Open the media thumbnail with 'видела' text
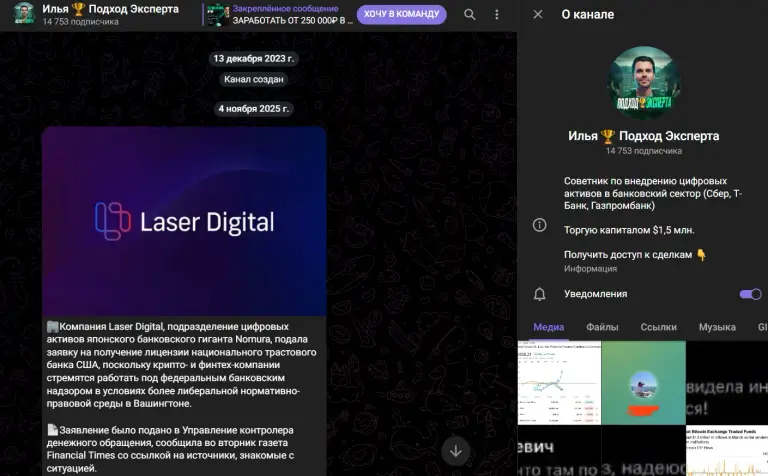This screenshot has width=768, height=476. (727, 382)
